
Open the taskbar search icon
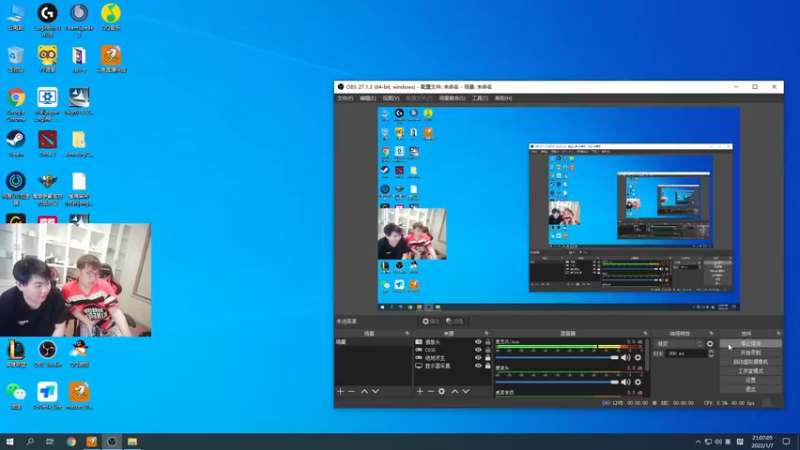pos(30,442)
